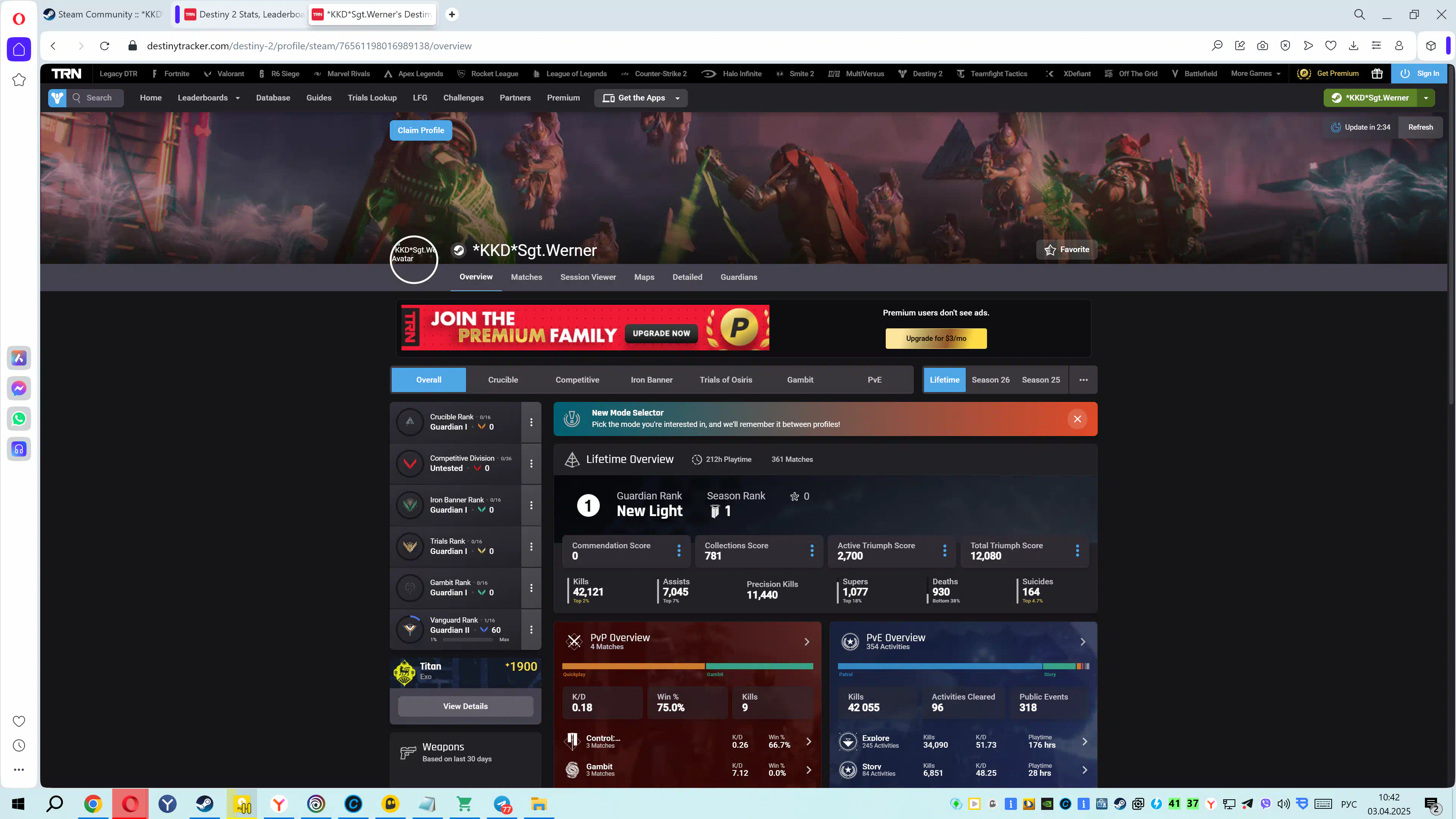
Task: Open Telegram from the taskbar
Action: pyautogui.click(x=502, y=804)
